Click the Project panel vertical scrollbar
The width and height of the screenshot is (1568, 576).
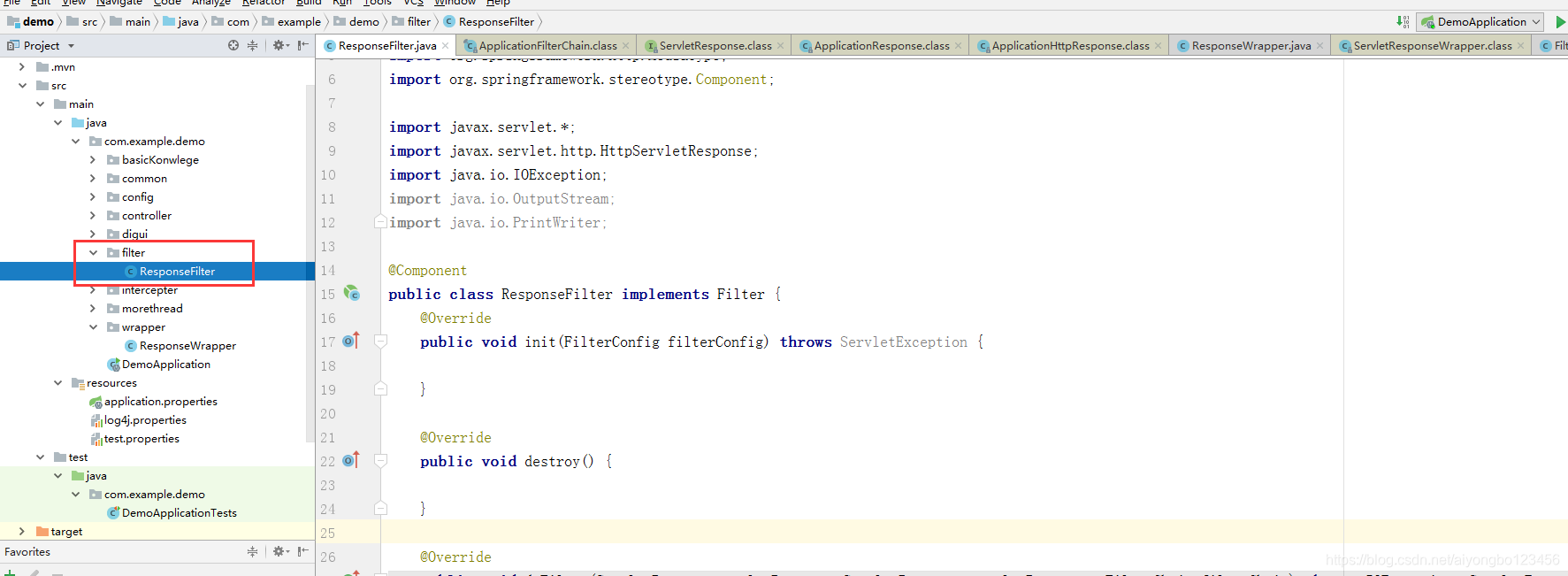[x=310, y=263]
